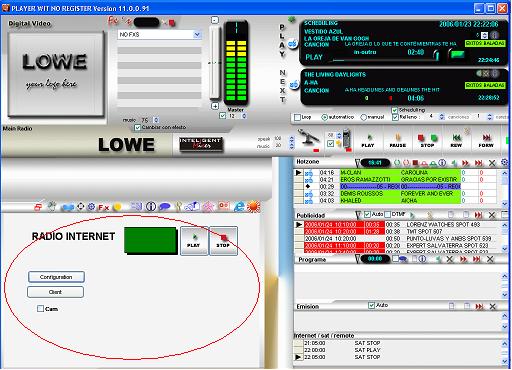Toggle the Relleno checkbox
This screenshot has width=512, height=370.
pos(395,117)
